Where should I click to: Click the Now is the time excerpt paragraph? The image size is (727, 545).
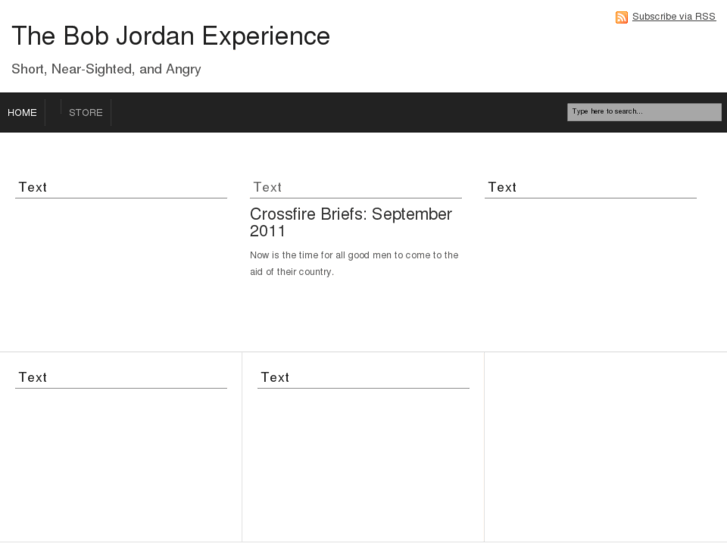coord(354,263)
